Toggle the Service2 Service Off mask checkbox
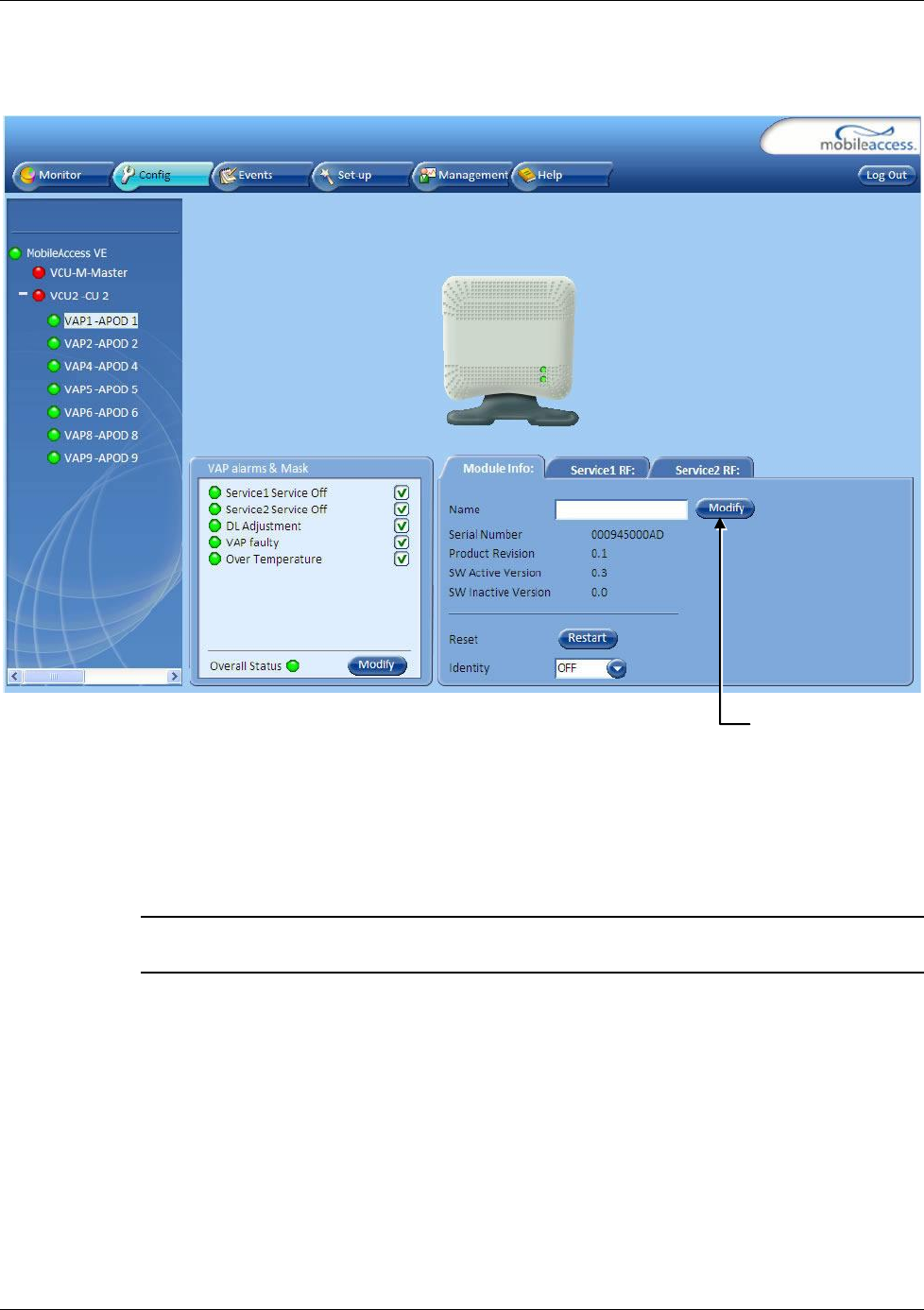 tap(402, 509)
